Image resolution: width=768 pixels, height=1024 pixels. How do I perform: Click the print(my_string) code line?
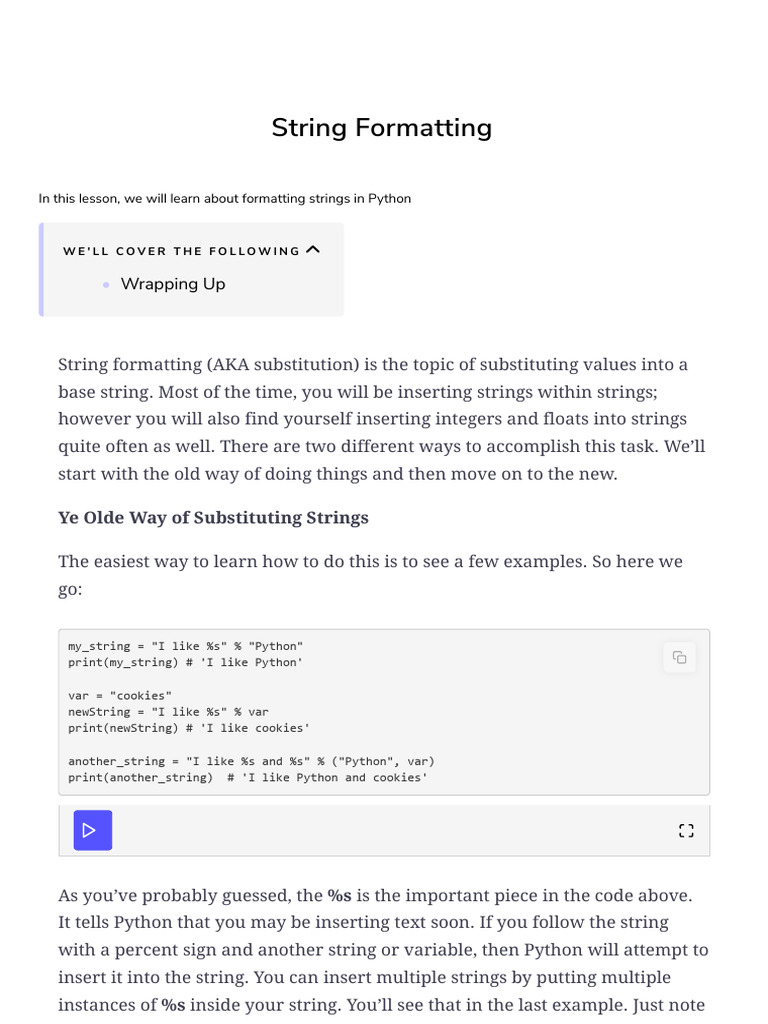click(185, 662)
